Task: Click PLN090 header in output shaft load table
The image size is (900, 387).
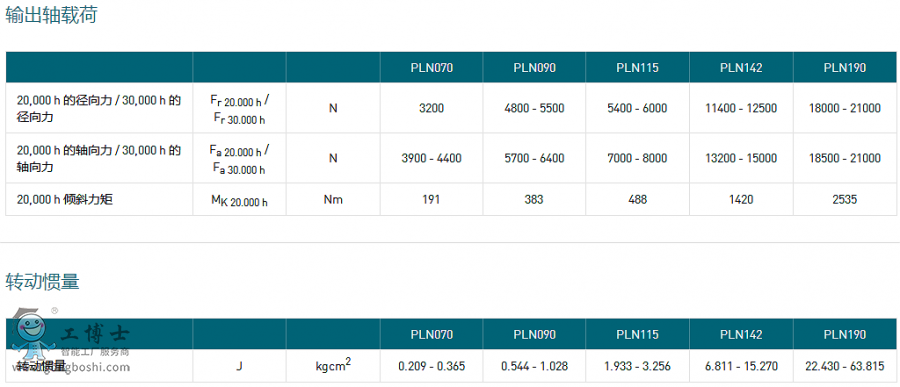Action: [534, 68]
